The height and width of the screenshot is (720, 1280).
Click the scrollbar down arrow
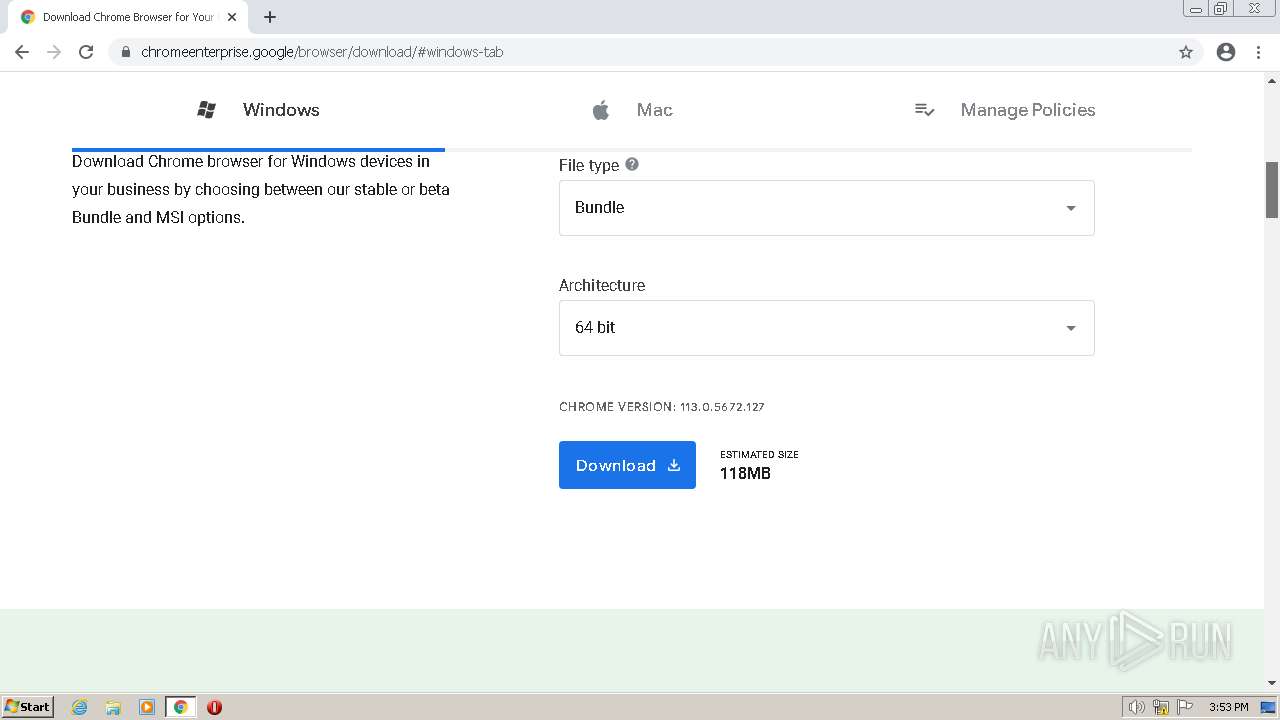point(1272,683)
